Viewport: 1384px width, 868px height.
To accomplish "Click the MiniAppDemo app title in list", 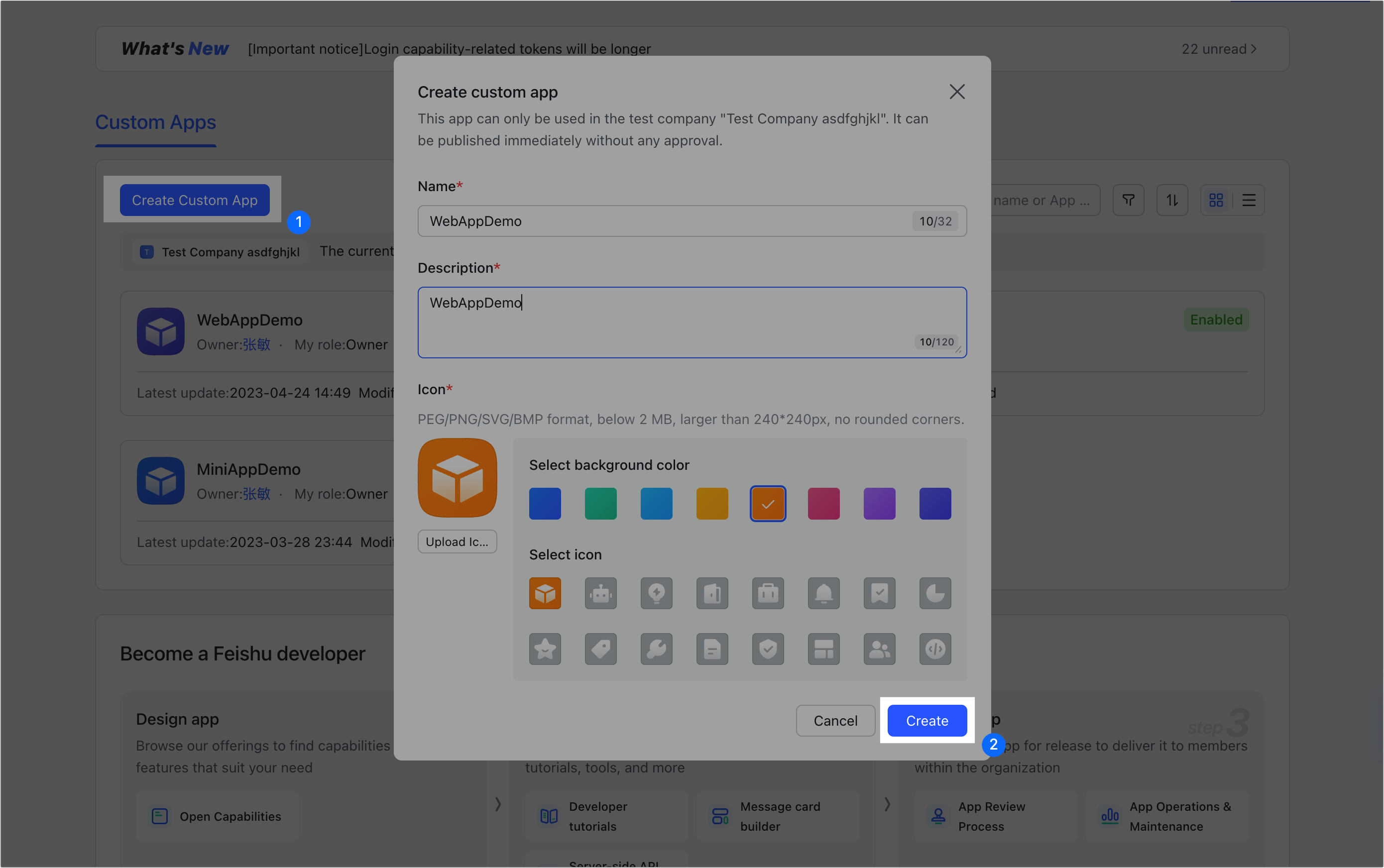I will tap(248, 469).
